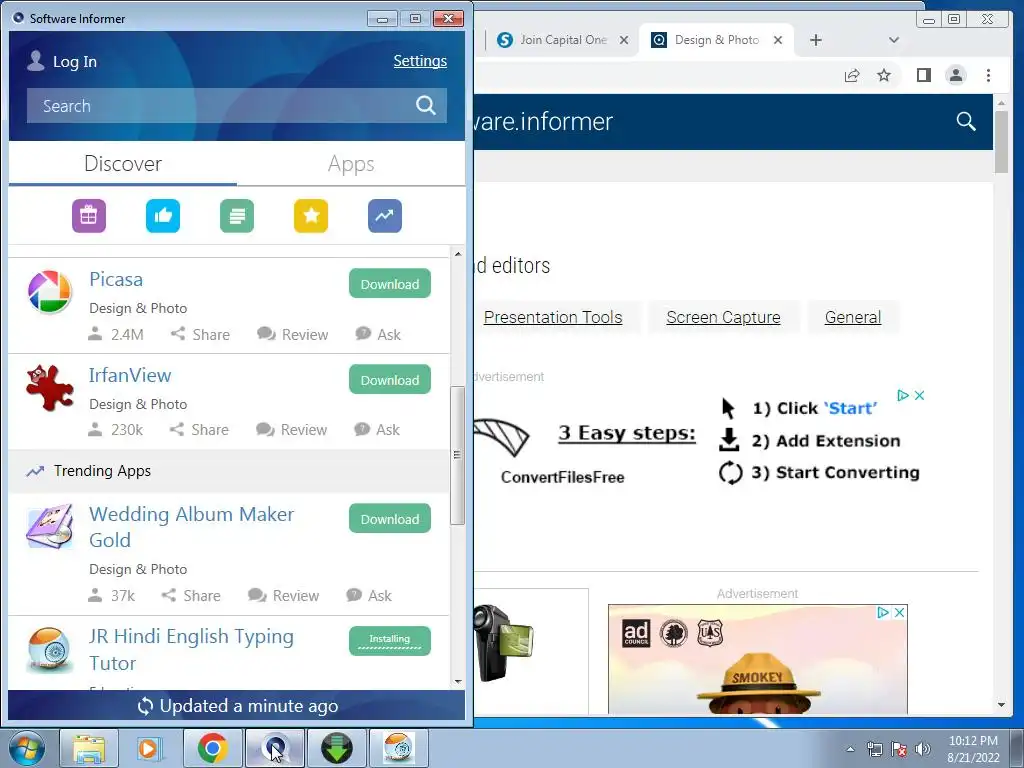Open the green news articles icon
Image resolution: width=1024 pixels, height=768 pixels.
point(237,216)
